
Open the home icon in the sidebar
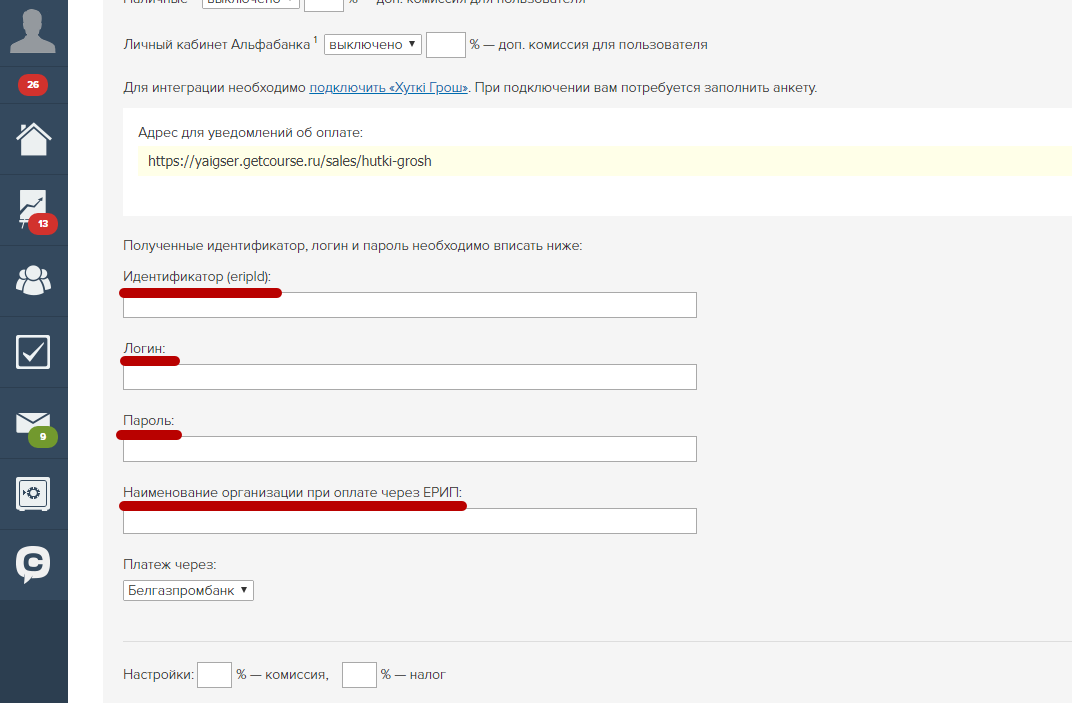[x=34, y=139]
